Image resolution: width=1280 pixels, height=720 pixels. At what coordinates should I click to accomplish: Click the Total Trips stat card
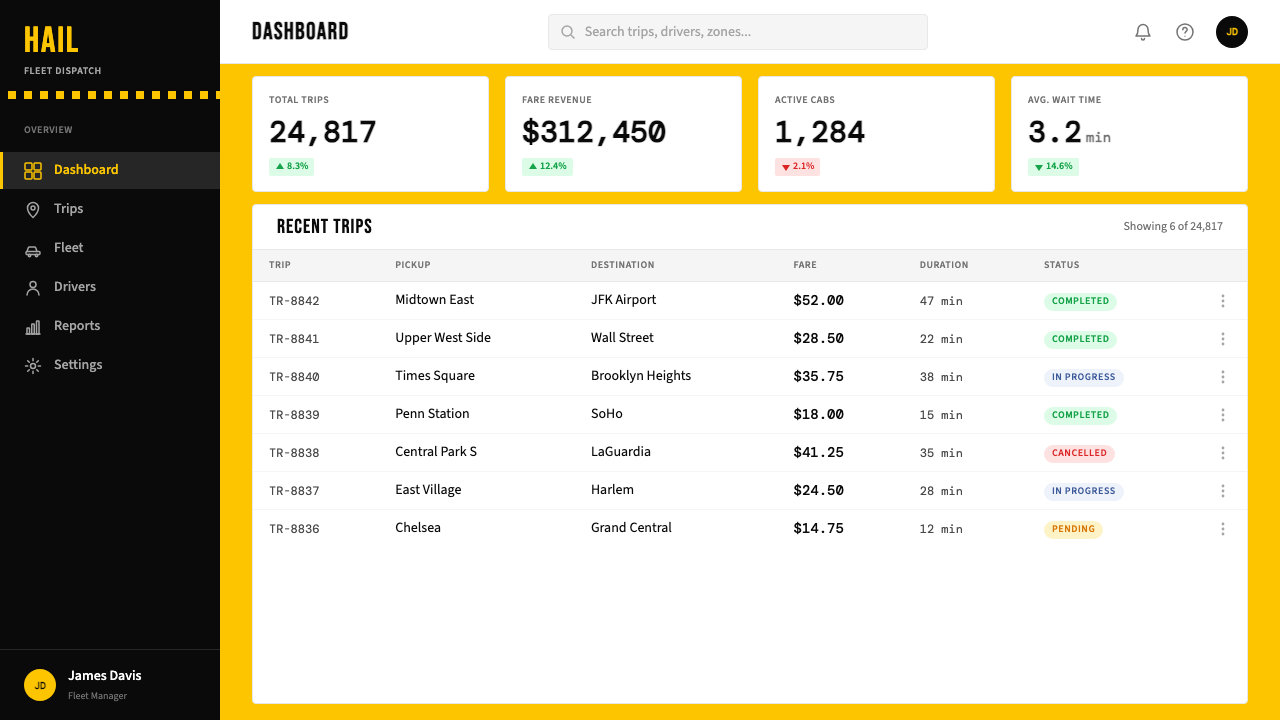pos(370,134)
